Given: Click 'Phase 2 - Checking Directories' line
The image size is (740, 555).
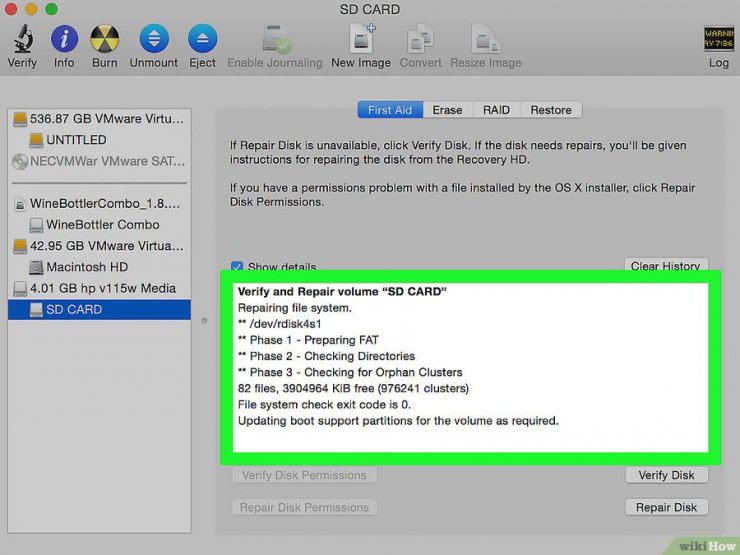Looking at the screenshot, I should [327, 356].
